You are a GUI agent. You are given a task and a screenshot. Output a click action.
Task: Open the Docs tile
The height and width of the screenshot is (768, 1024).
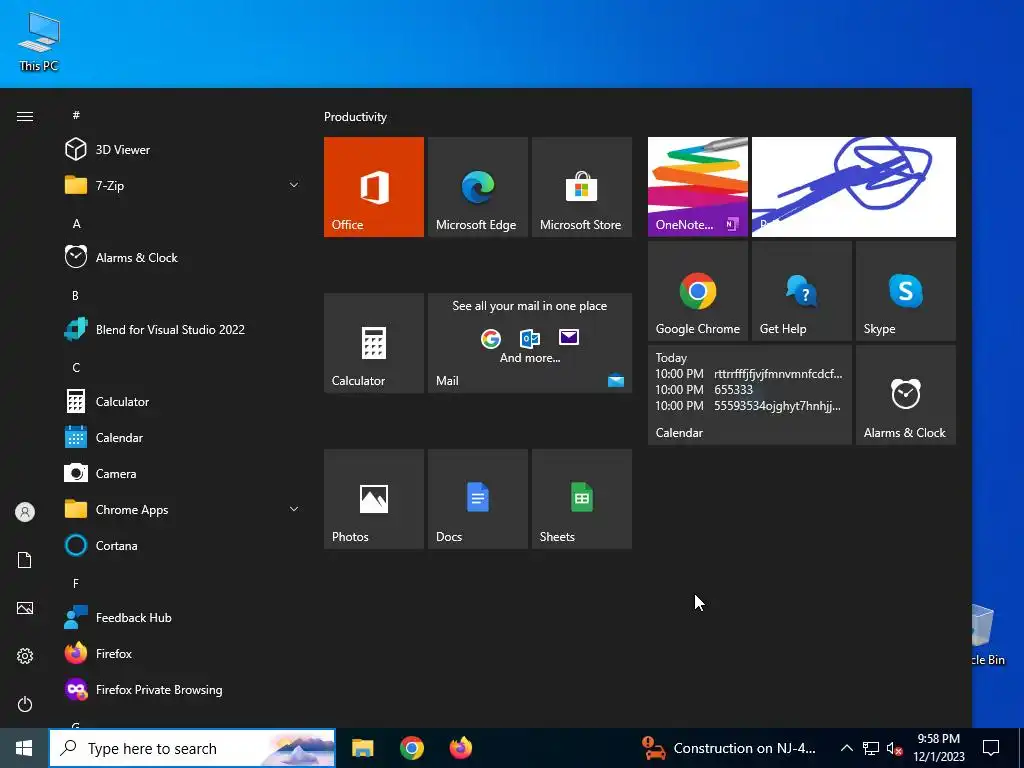pos(477,499)
